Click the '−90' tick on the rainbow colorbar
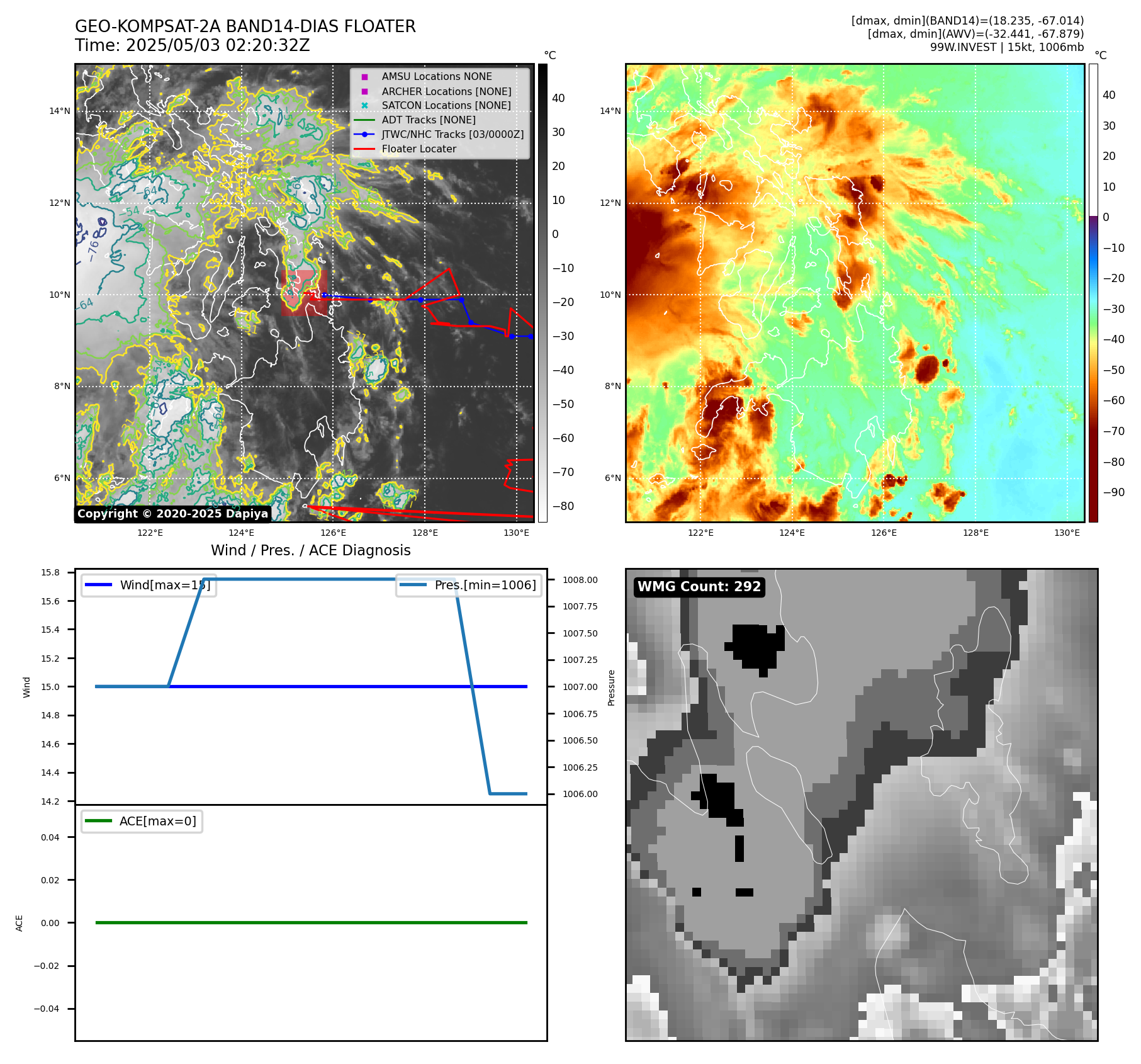1141x1064 pixels. (x=1113, y=492)
